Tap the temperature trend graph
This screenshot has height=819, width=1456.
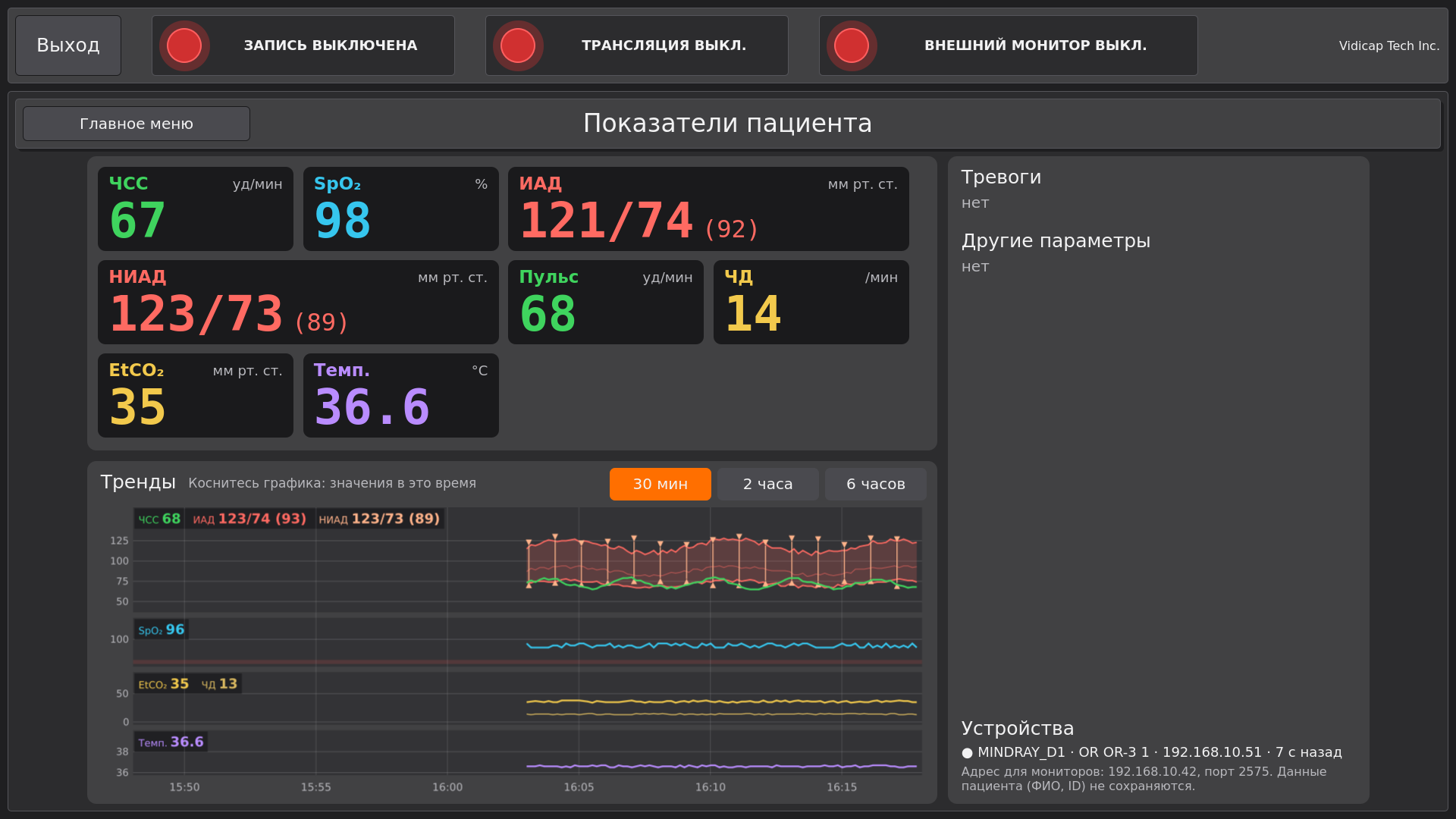click(x=528, y=752)
